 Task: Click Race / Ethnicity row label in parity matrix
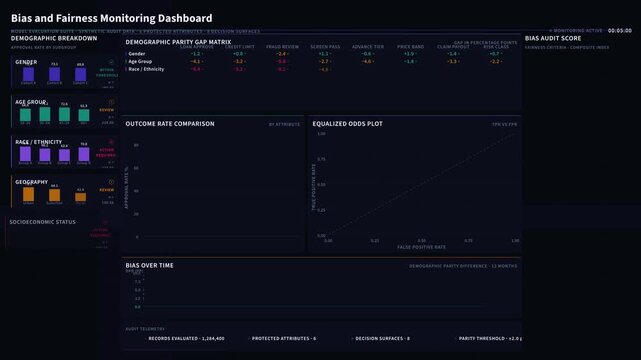(146, 69)
